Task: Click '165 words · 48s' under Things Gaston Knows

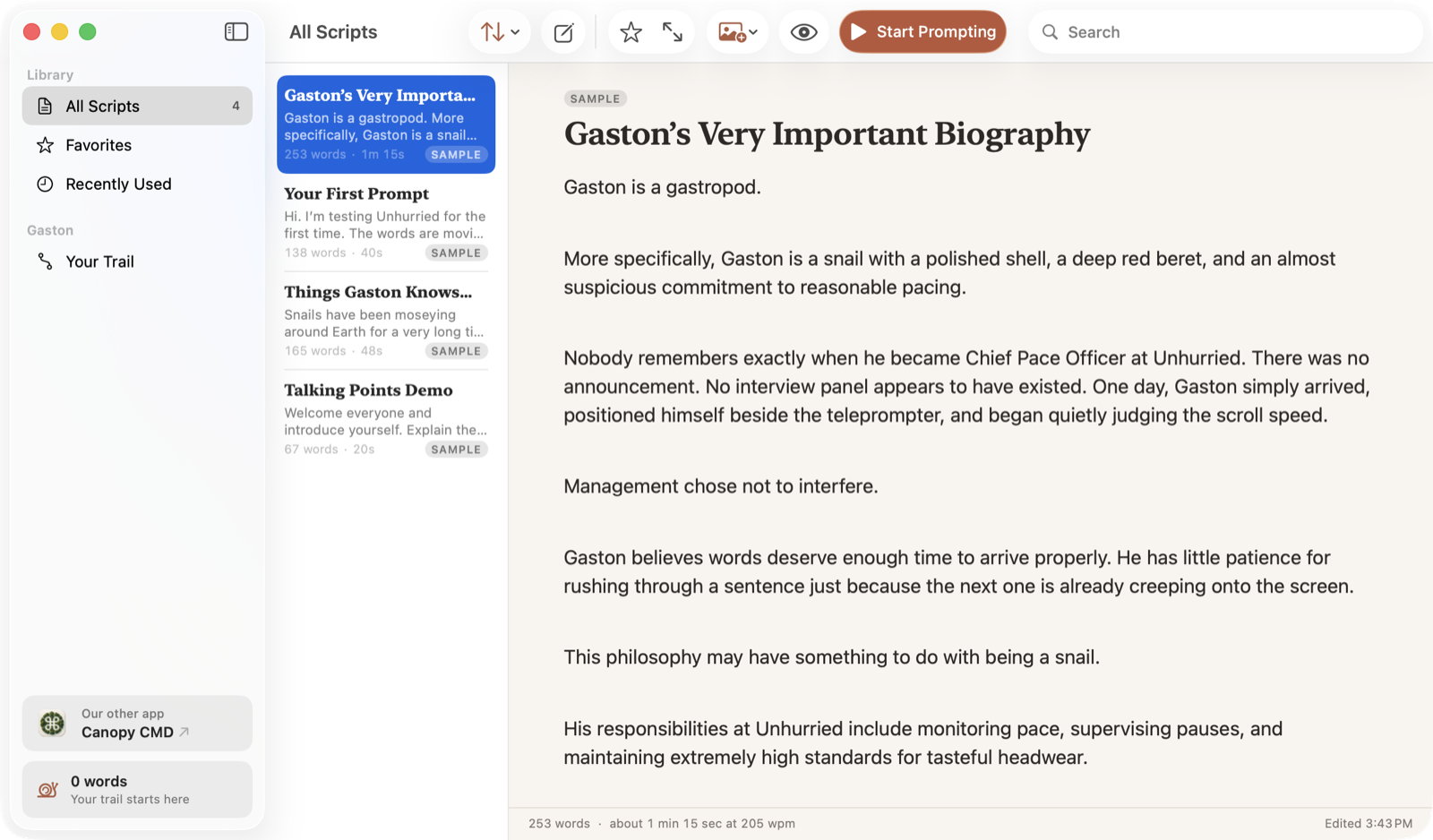Action: [333, 351]
